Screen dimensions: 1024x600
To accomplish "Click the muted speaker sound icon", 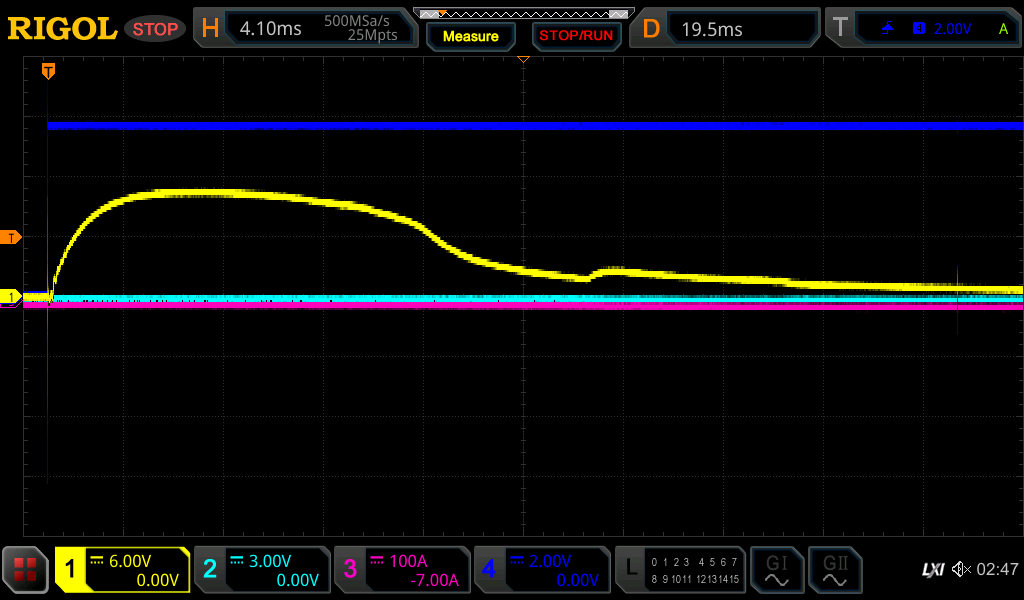I will click(x=961, y=570).
